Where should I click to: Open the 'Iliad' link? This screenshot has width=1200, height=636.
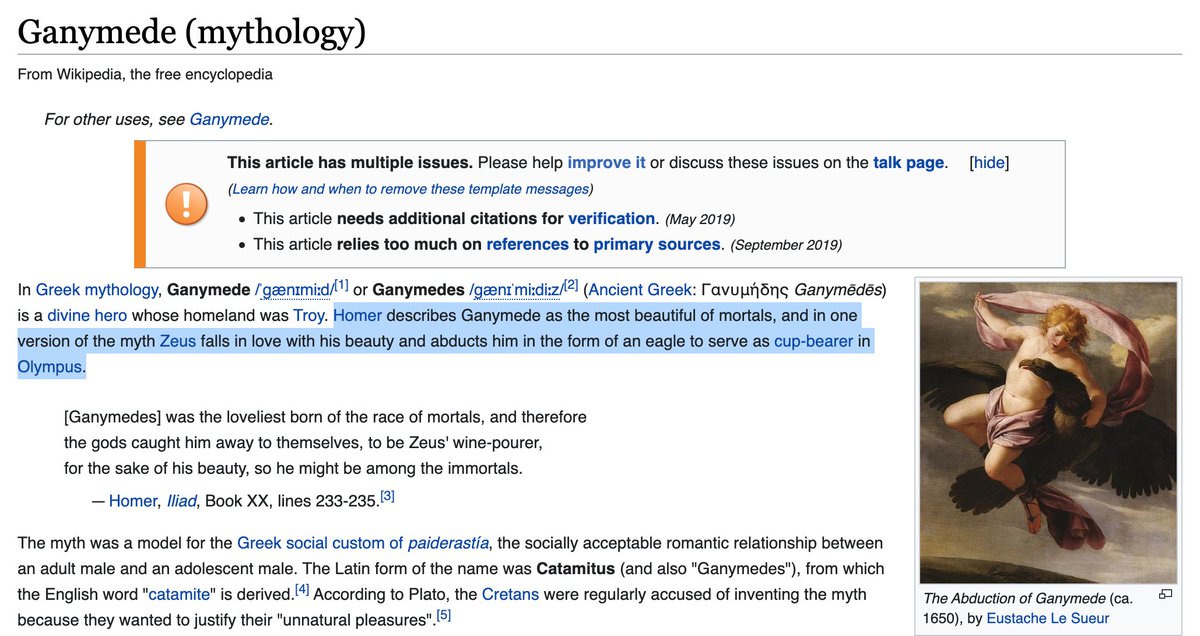pyautogui.click(x=181, y=501)
